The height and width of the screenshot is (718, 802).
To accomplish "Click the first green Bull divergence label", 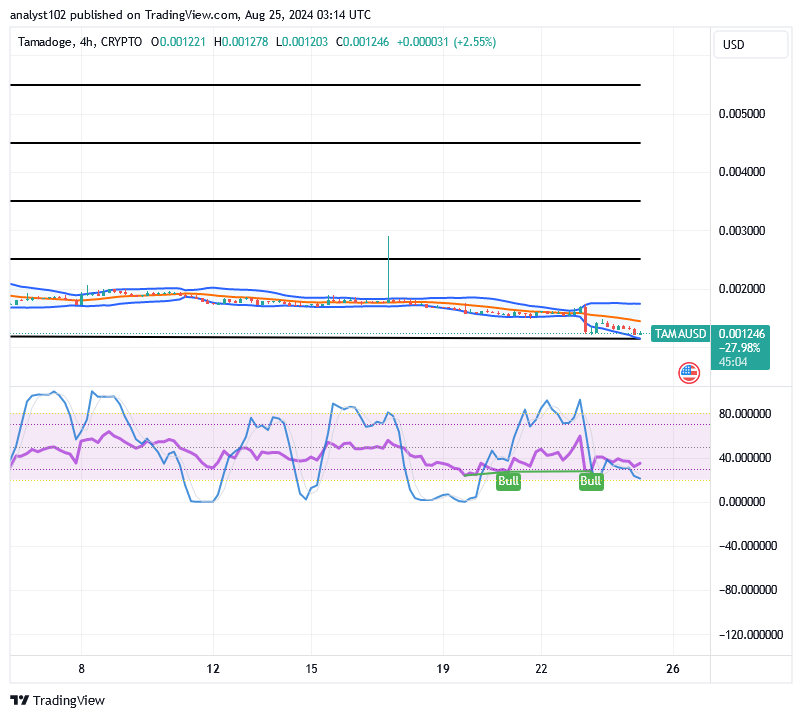I will click(x=508, y=481).
